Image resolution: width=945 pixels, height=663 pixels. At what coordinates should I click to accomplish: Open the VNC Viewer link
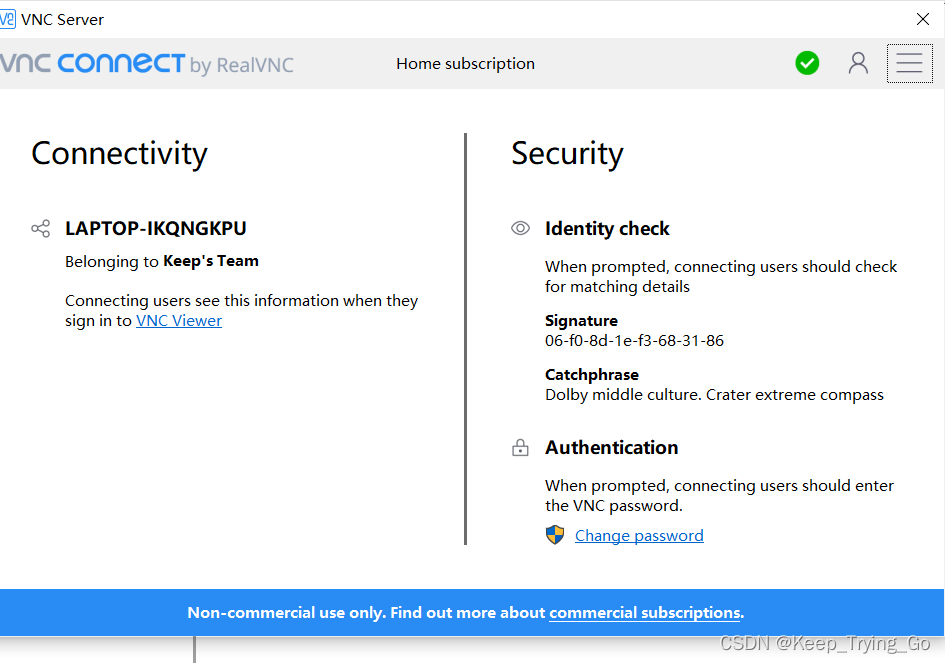pyautogui.click(x=178, y=320)
